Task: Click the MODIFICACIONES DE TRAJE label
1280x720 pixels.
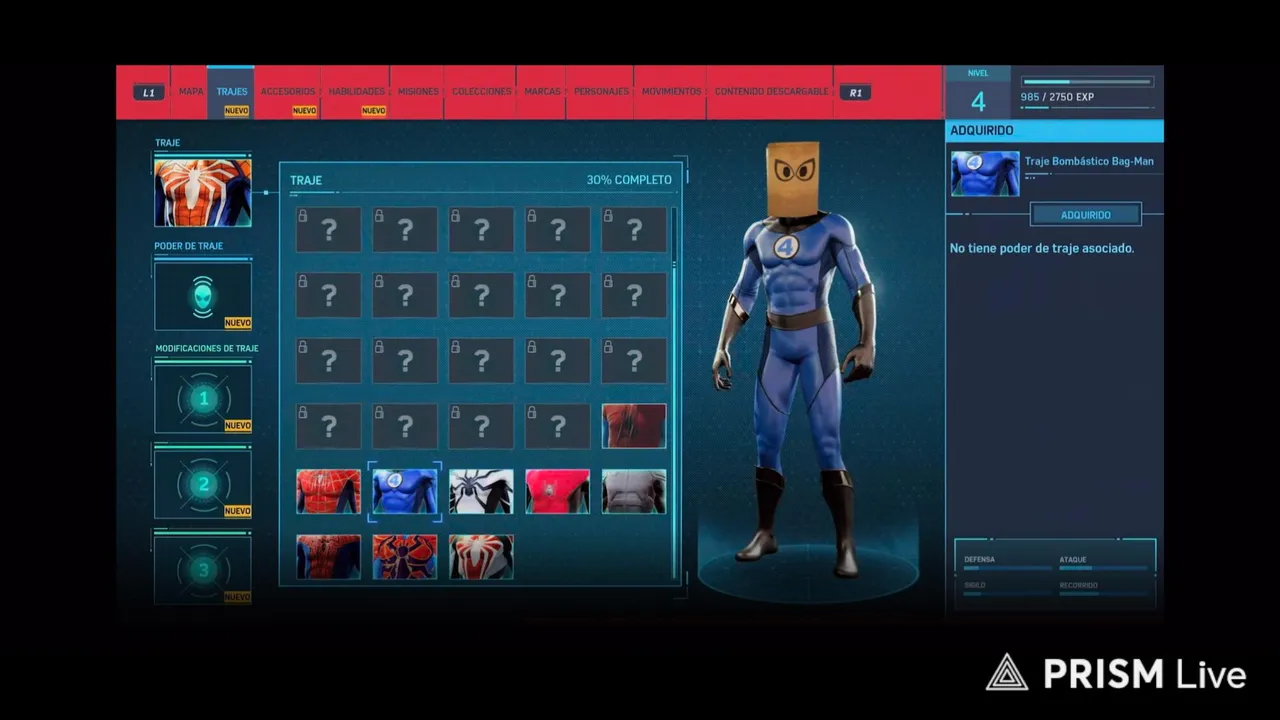Action: pos(207,348)
